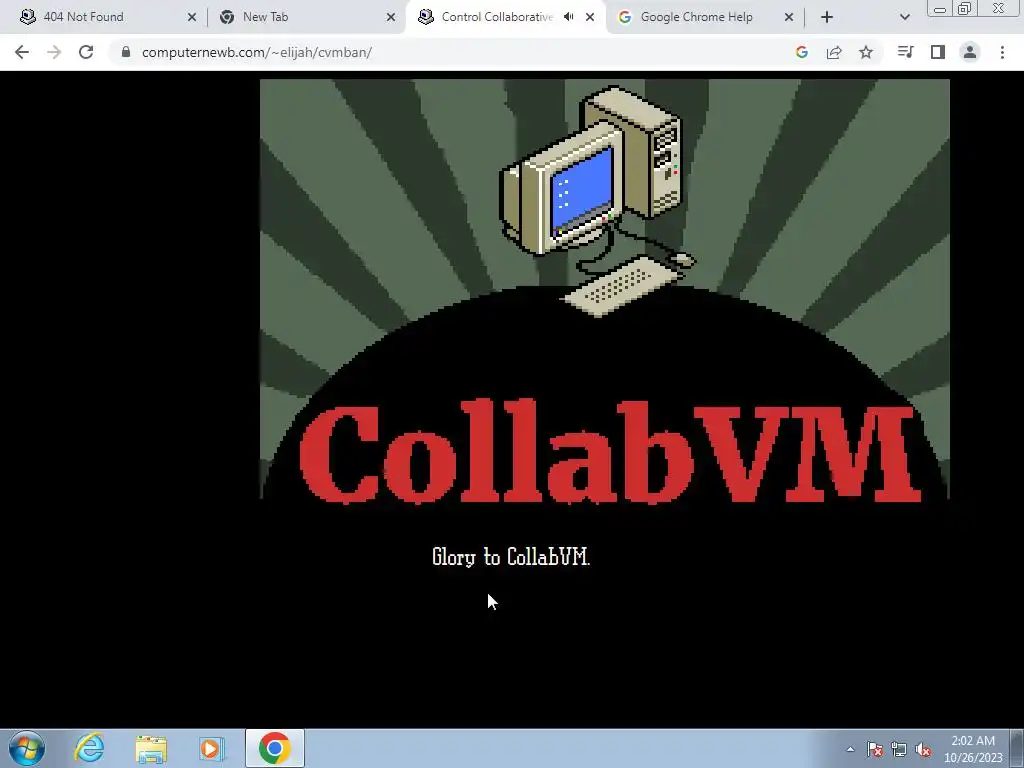The image size is (1024, 768).
Task: Bookmark this page with the star icon
Action: [x=865, y=52]
